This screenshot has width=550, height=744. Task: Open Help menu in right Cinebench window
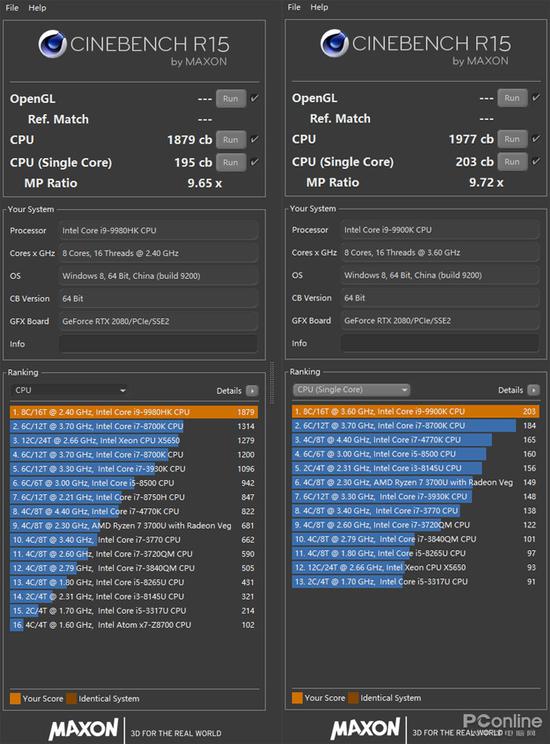pyautogui.click(x=319, y=7)
